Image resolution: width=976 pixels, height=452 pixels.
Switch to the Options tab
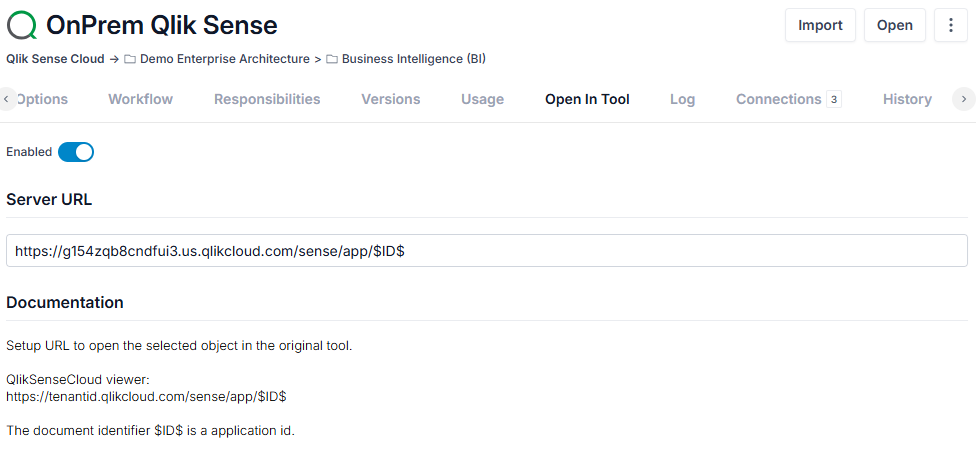point(42,99)
